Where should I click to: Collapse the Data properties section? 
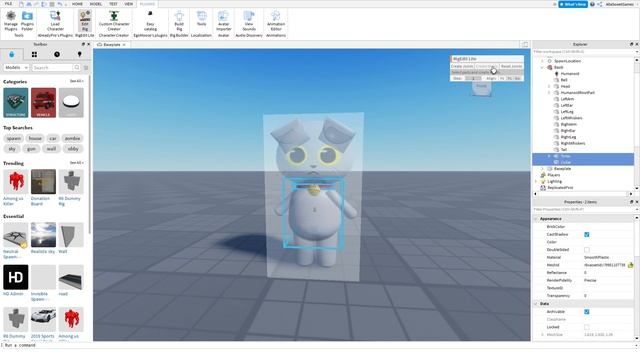(536, 304)
